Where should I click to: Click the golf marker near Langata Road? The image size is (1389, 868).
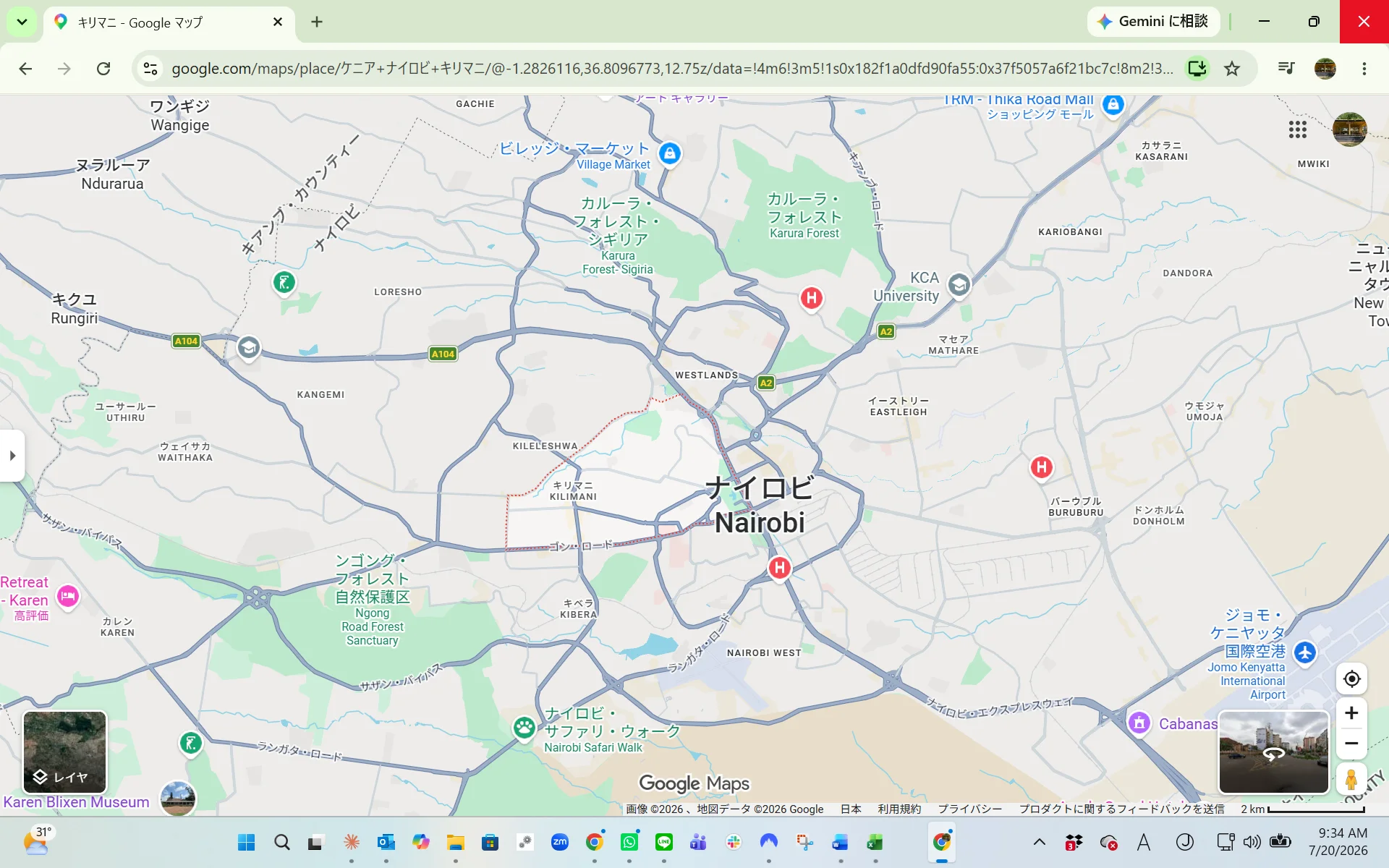coord(191,743)
